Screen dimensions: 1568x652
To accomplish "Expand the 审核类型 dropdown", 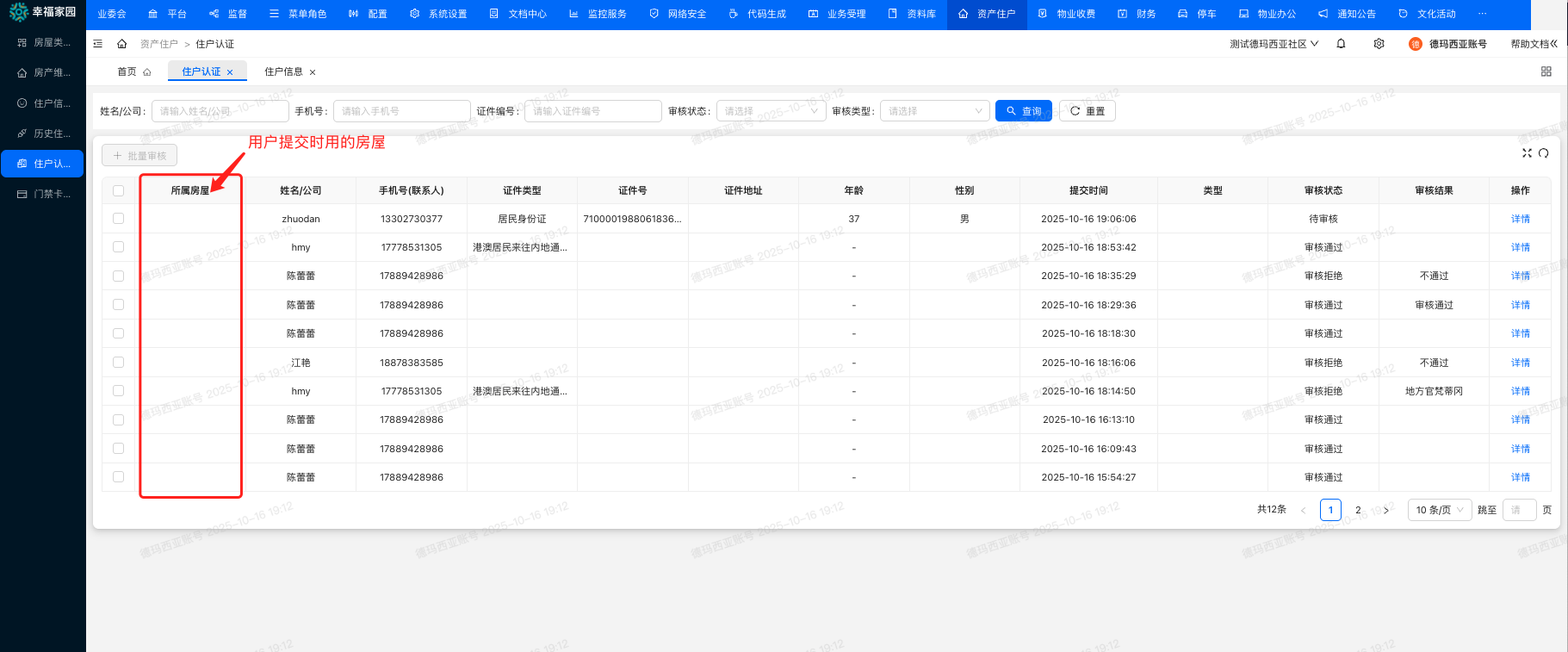I will coord(934,111).
